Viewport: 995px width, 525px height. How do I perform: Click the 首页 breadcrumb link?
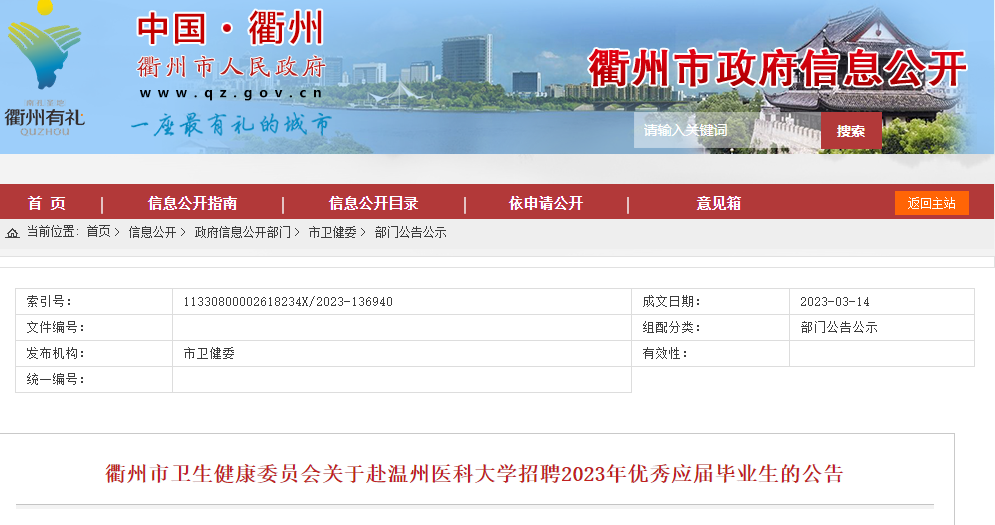tap(98, 232)
